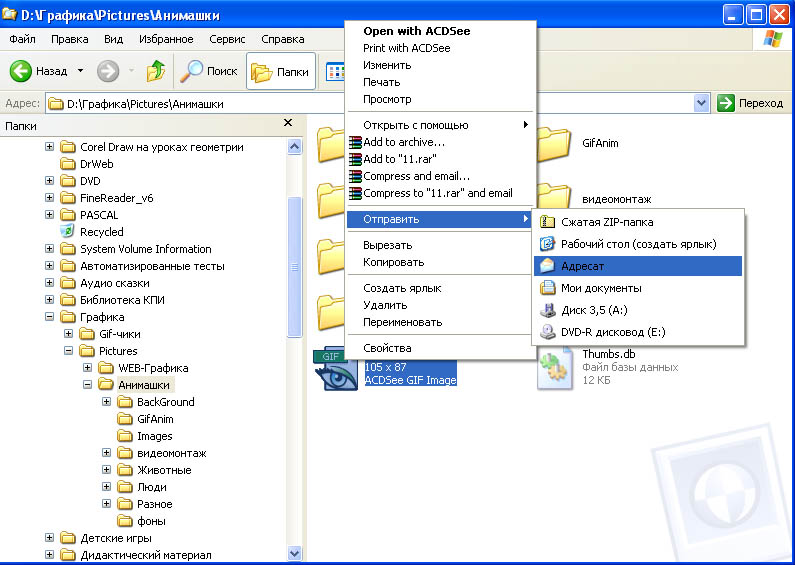Expand the DVD folder node

[49, 181]
